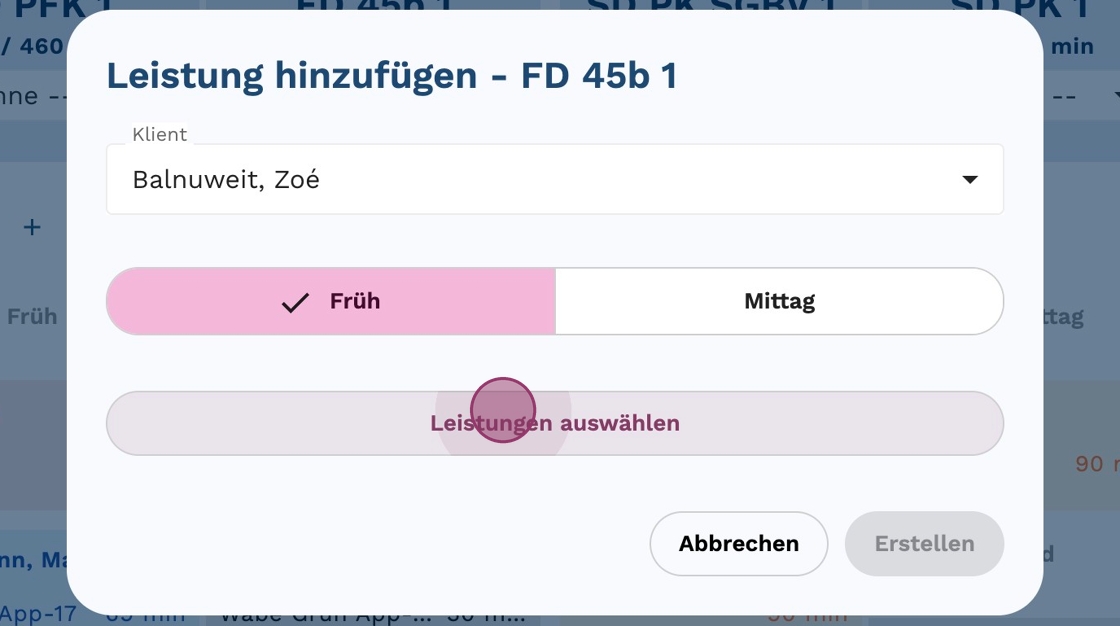
Task: Click the blue client name at bottom left
Action: (30, 561)
